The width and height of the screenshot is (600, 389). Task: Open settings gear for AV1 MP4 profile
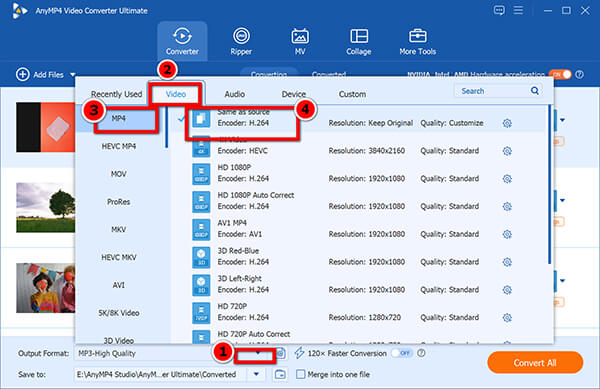point(507,234)
